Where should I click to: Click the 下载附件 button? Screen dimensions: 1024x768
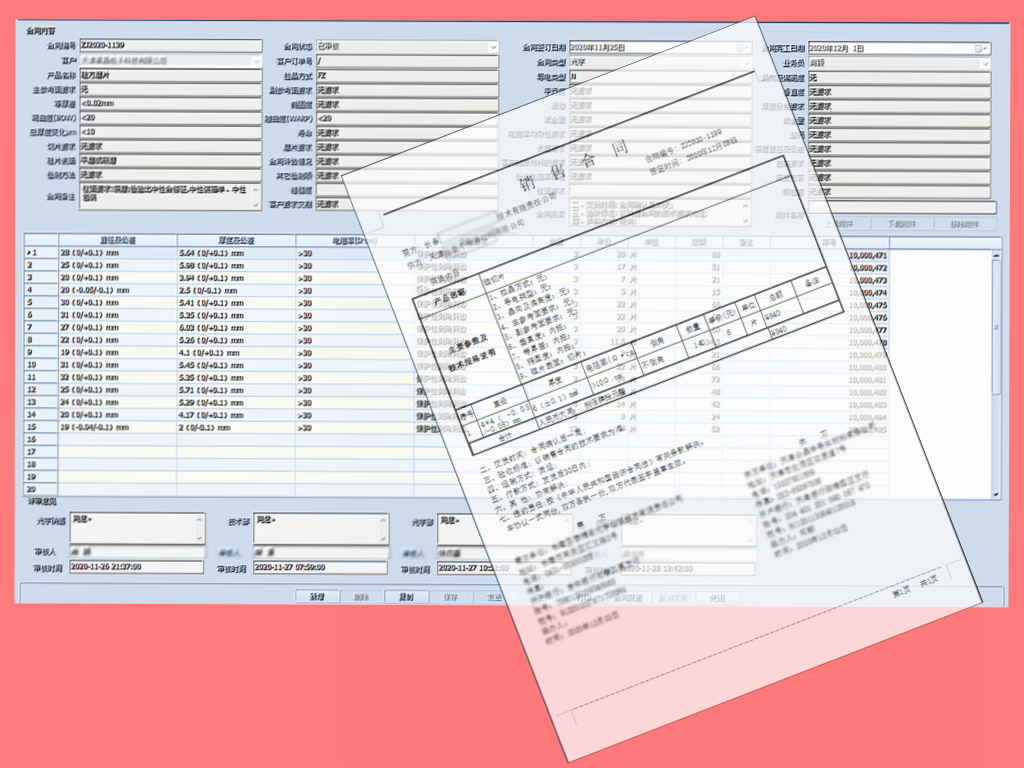point(902,224)
